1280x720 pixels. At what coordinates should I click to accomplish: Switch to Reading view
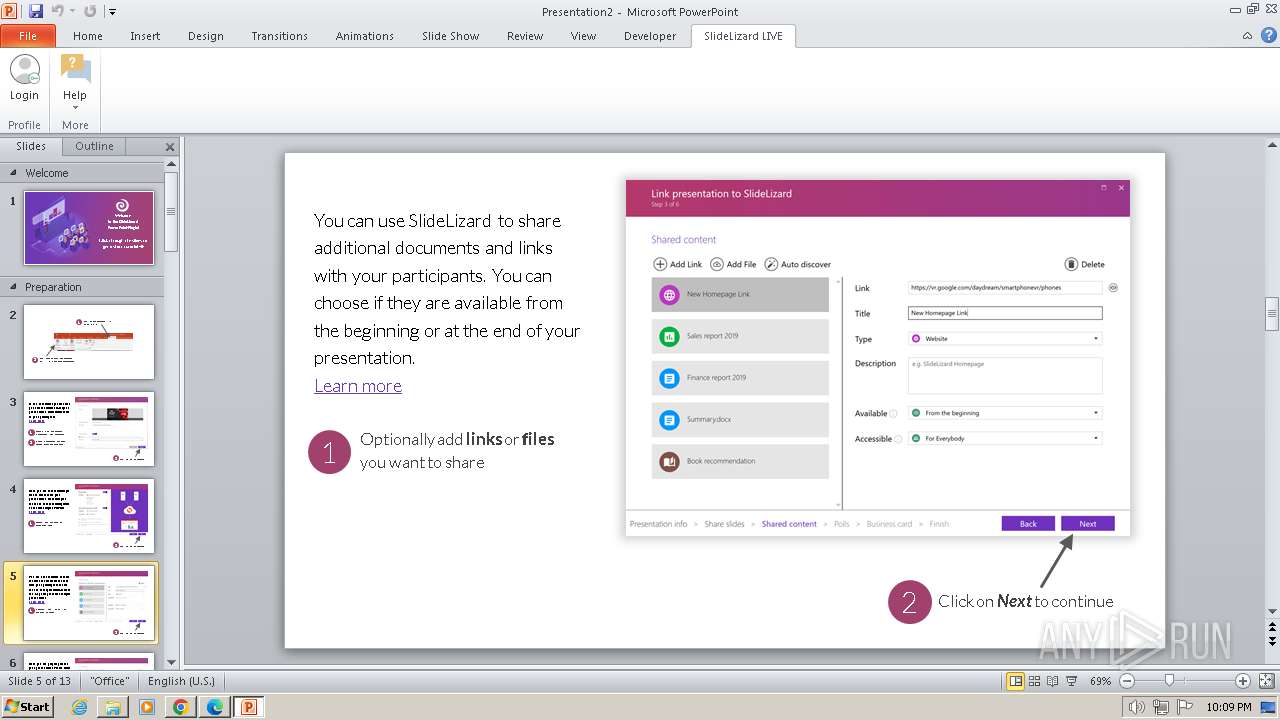pyautogui.click(x=1053, y=681)
